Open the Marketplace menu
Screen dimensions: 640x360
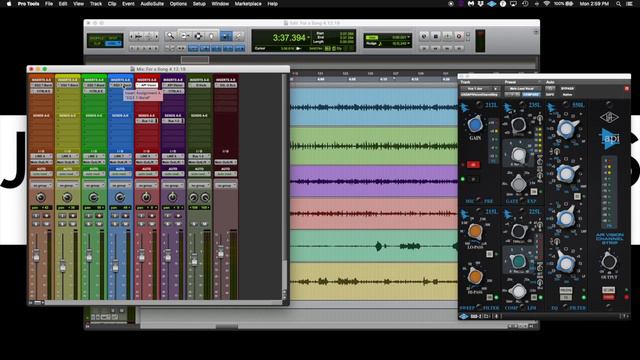coord(248,4)
